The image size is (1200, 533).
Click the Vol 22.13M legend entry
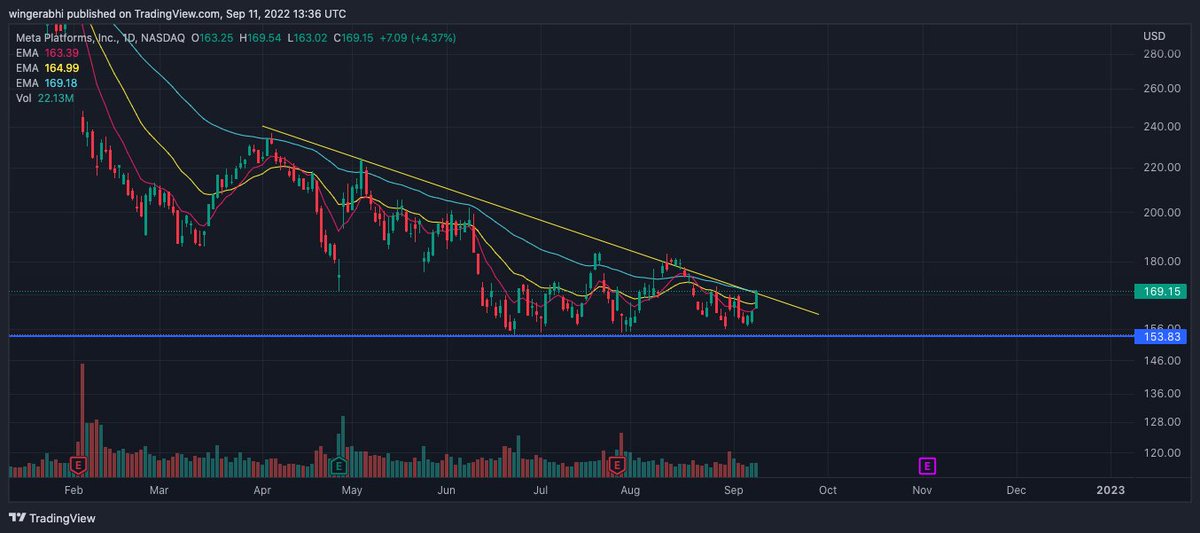coord(43,96)
